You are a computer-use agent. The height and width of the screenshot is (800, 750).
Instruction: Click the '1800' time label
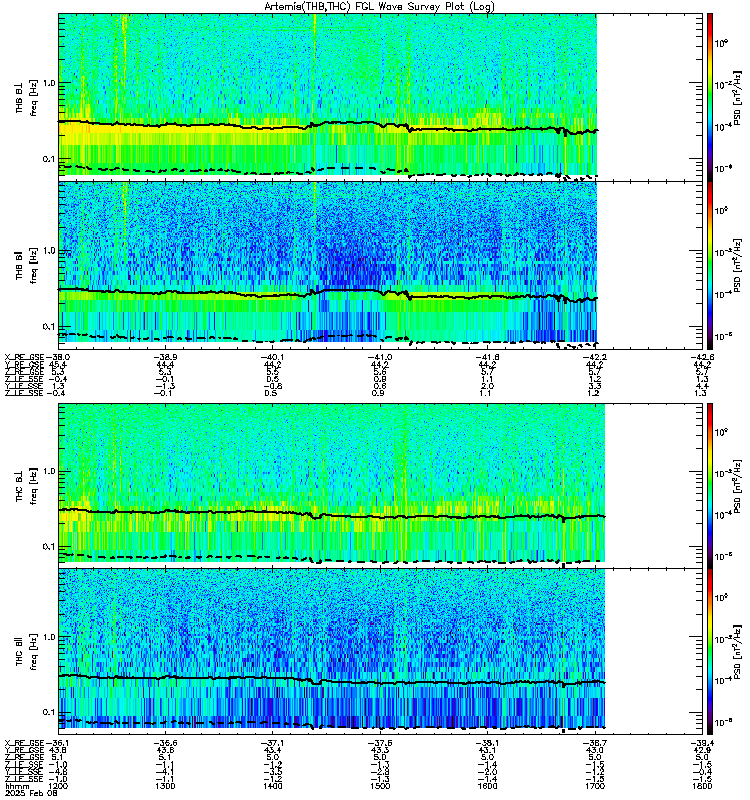[703, 786]
